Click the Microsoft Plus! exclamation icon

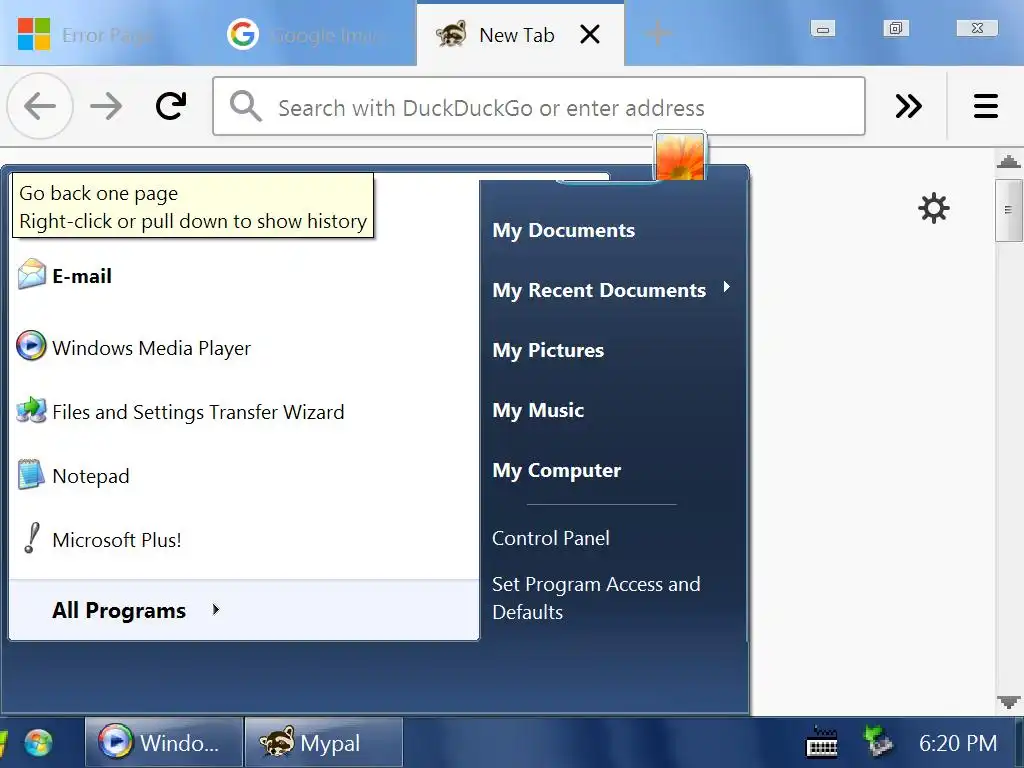[x=31, y=539]
